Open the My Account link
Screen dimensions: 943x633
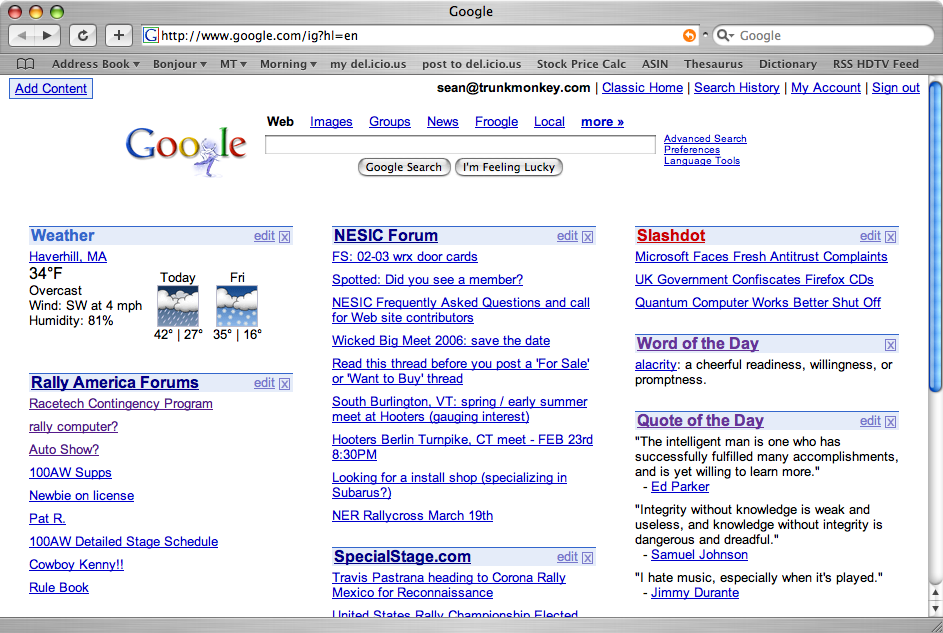(826, 88)
